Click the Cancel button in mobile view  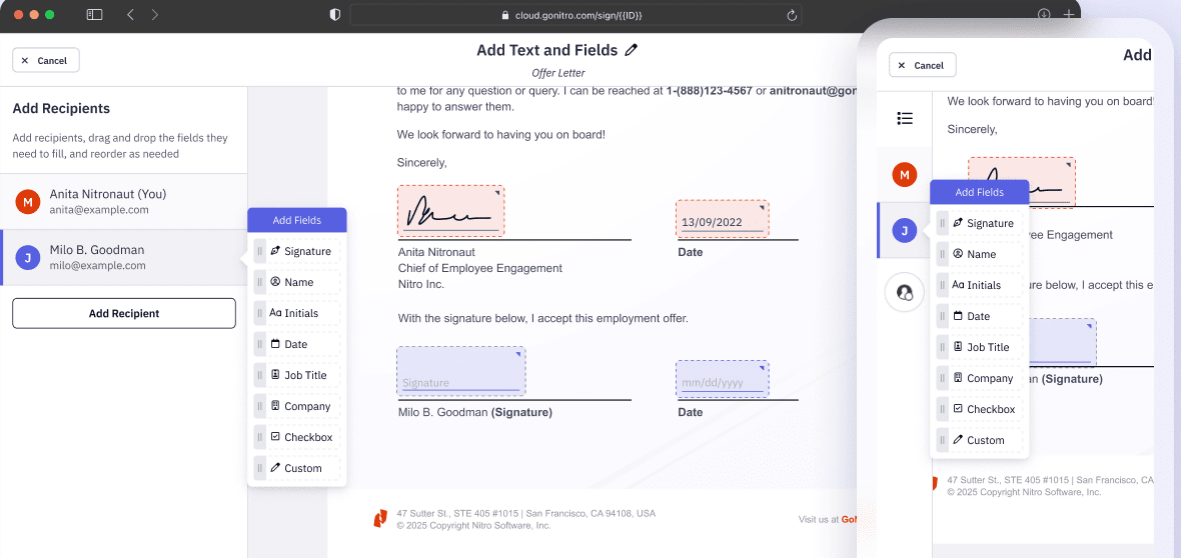[923, 66]
